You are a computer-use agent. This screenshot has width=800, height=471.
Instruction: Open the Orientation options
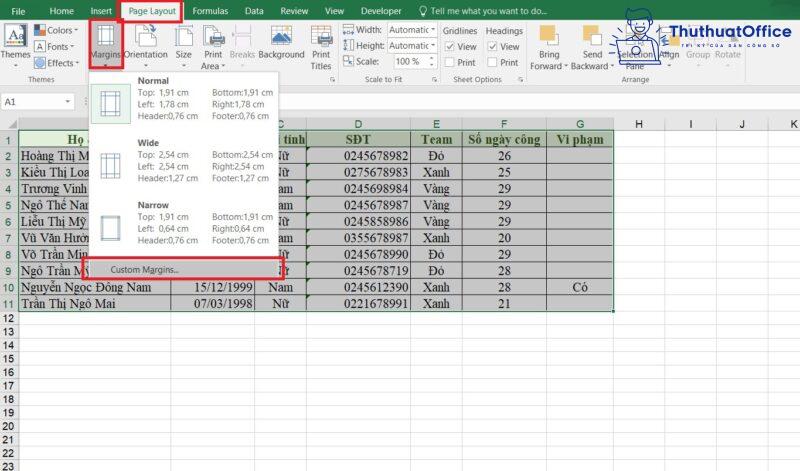pos(145,46)
